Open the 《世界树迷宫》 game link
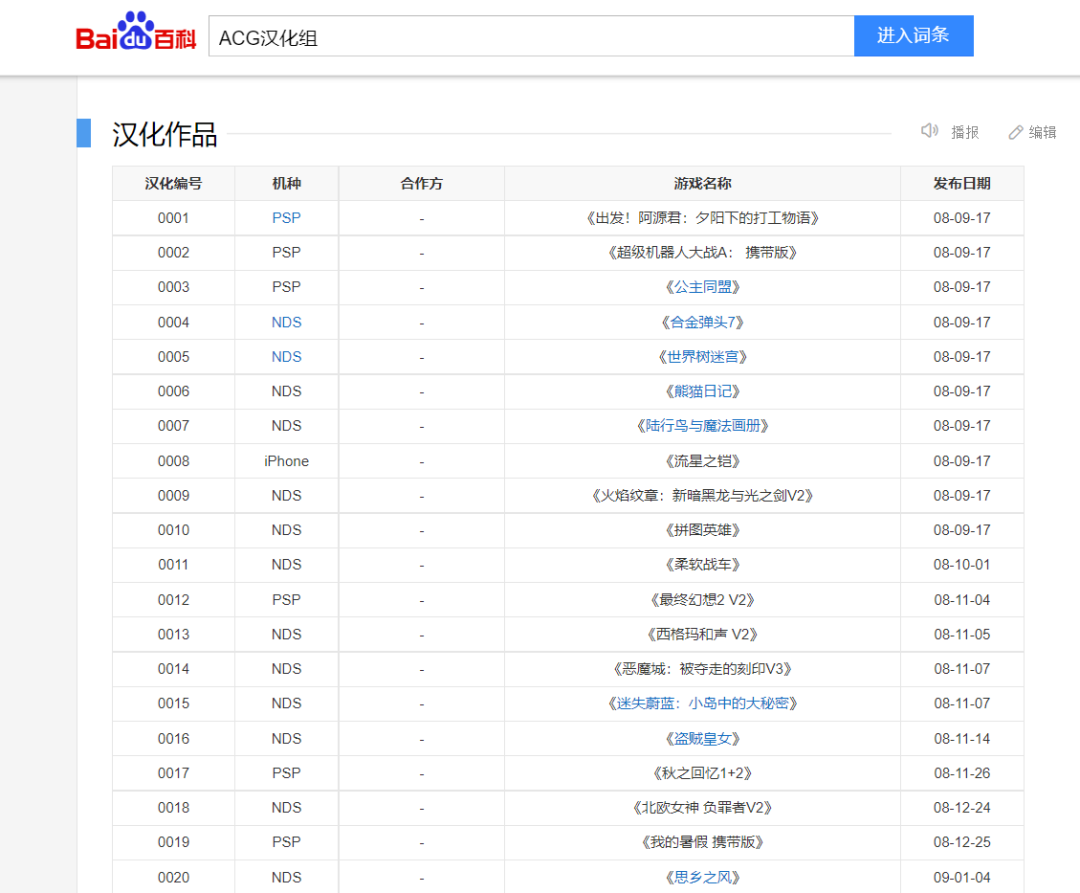Image resolution: width=1080 pixels, height=893 pixels. [x=702, y=357]
